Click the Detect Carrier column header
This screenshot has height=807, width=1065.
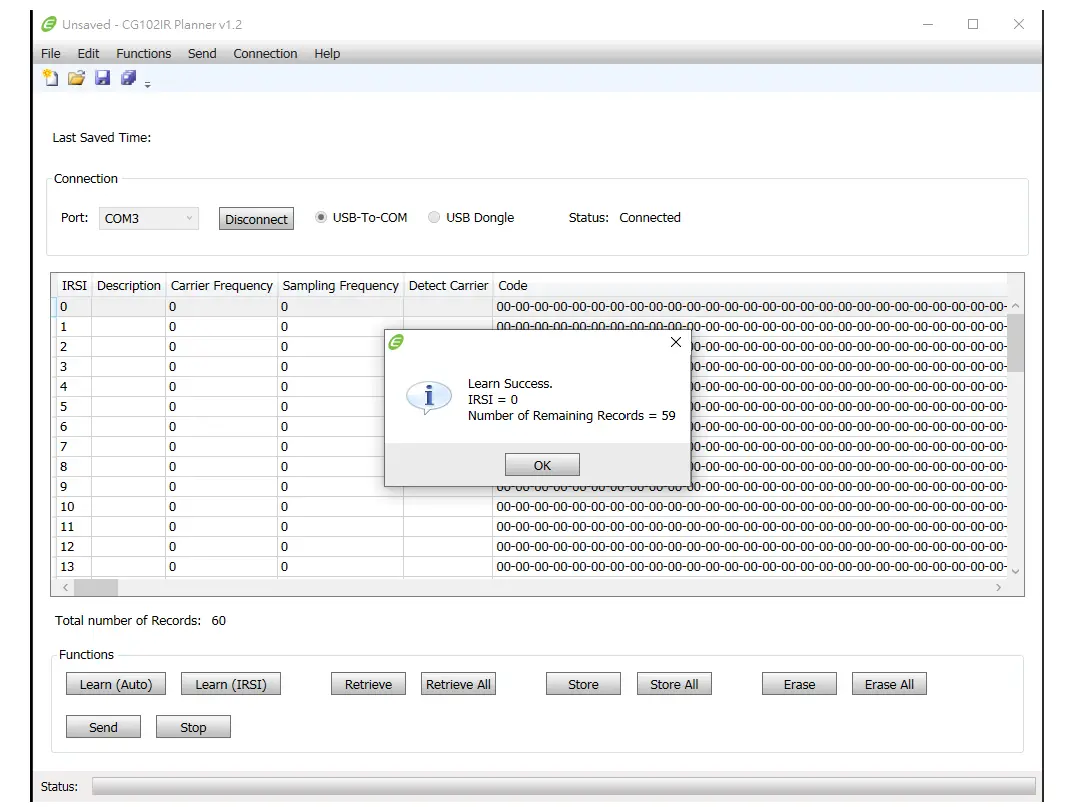click(448, 285)
